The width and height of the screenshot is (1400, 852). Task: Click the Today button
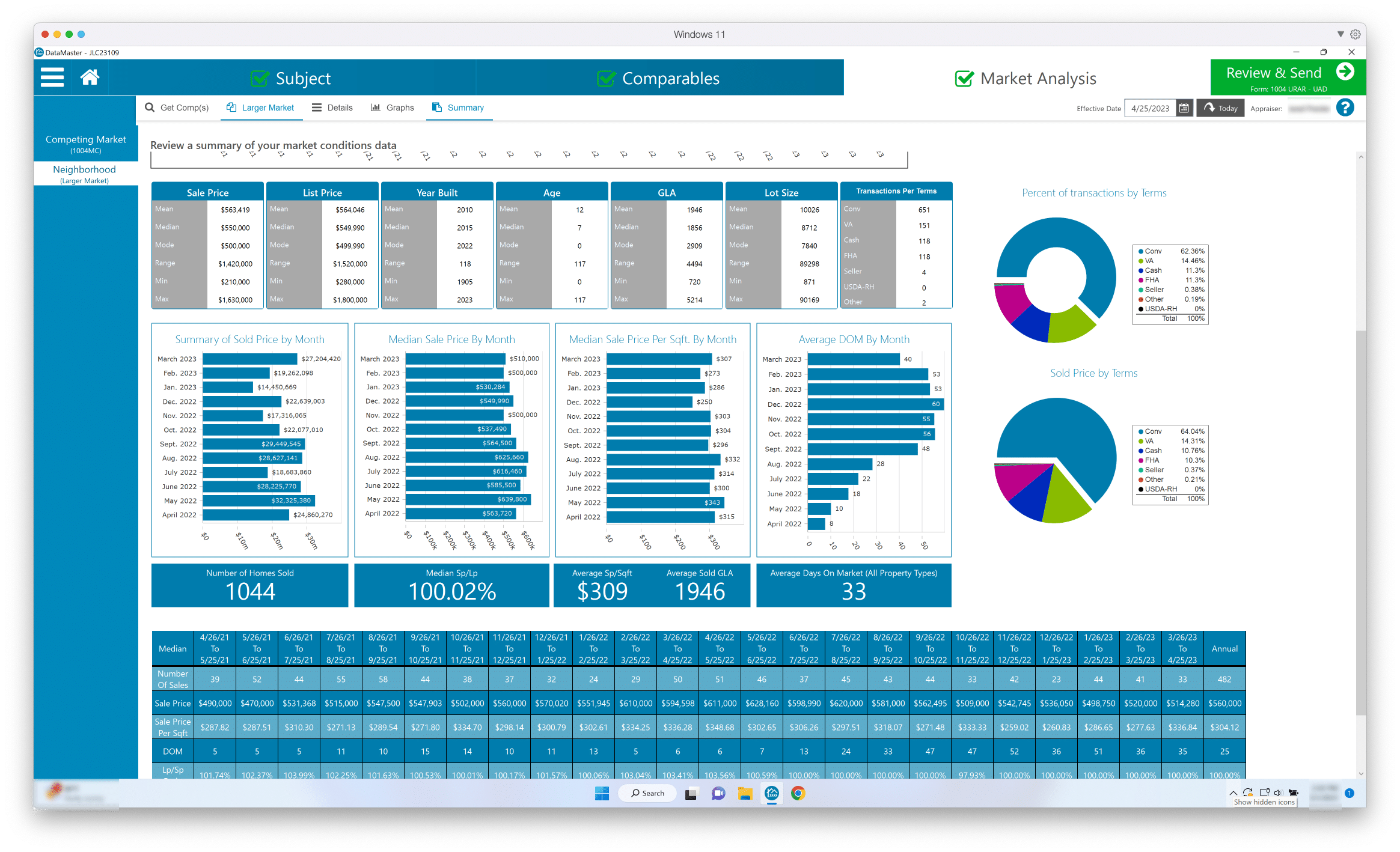pos(1220,108)
